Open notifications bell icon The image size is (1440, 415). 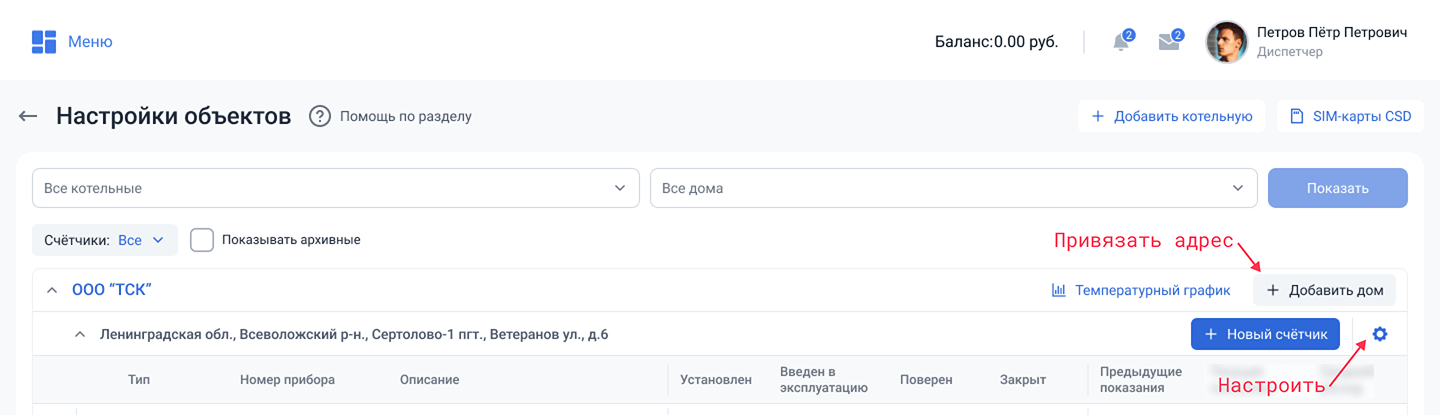[1122, 42]
